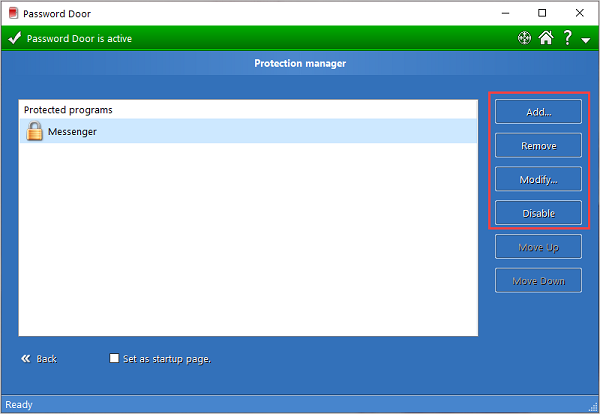The image size is (600, 414).
Task: Open help via the question mark icon
Action: (567, 39)
